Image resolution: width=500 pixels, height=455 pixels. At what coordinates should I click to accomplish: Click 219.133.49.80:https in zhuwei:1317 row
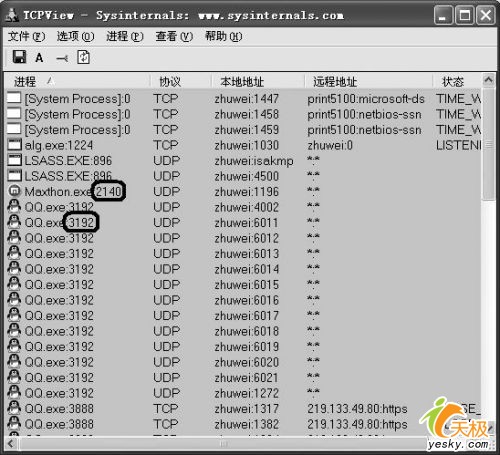(357, 409)
